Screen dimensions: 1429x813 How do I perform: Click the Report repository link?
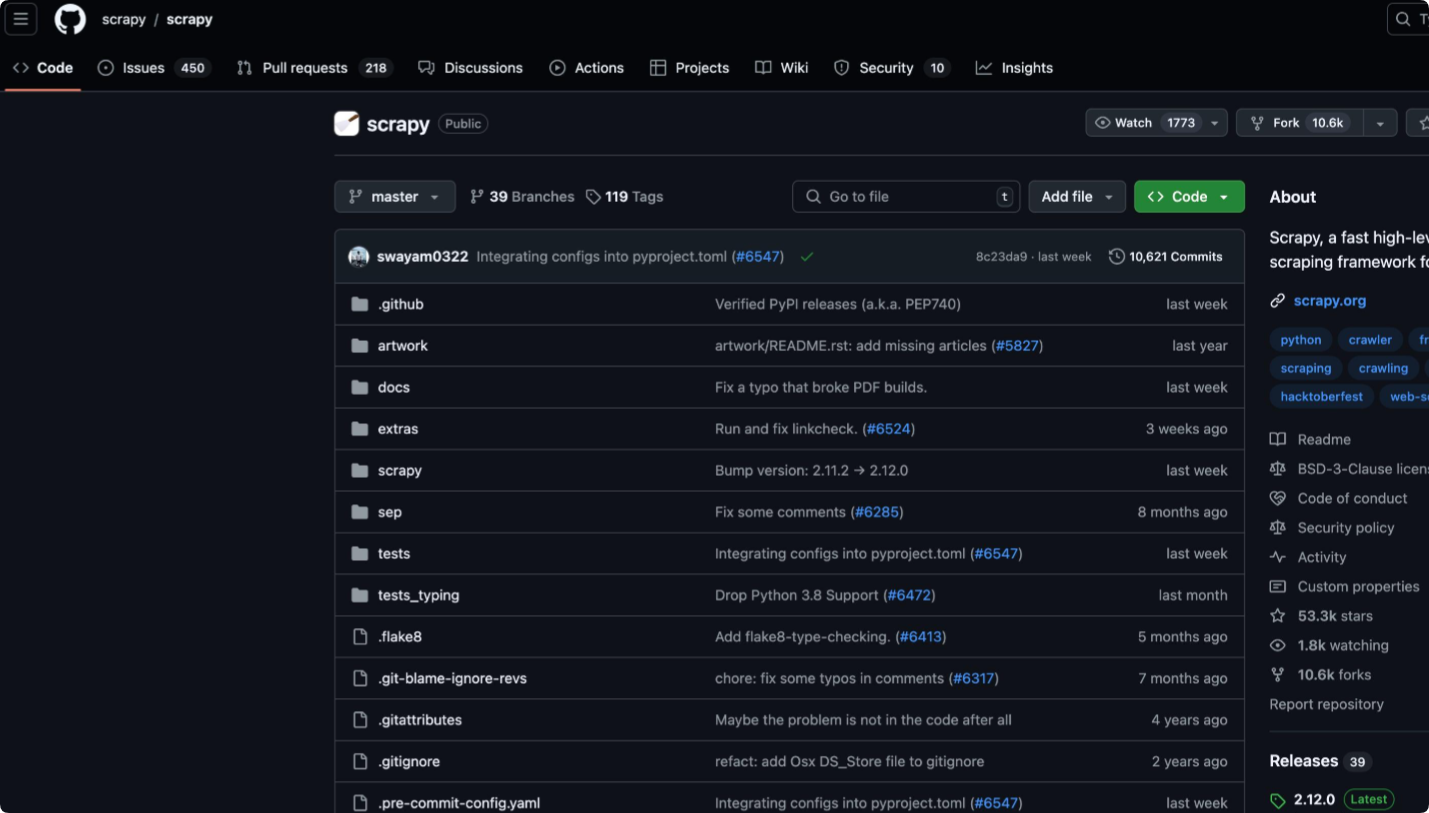point(1327,705)
